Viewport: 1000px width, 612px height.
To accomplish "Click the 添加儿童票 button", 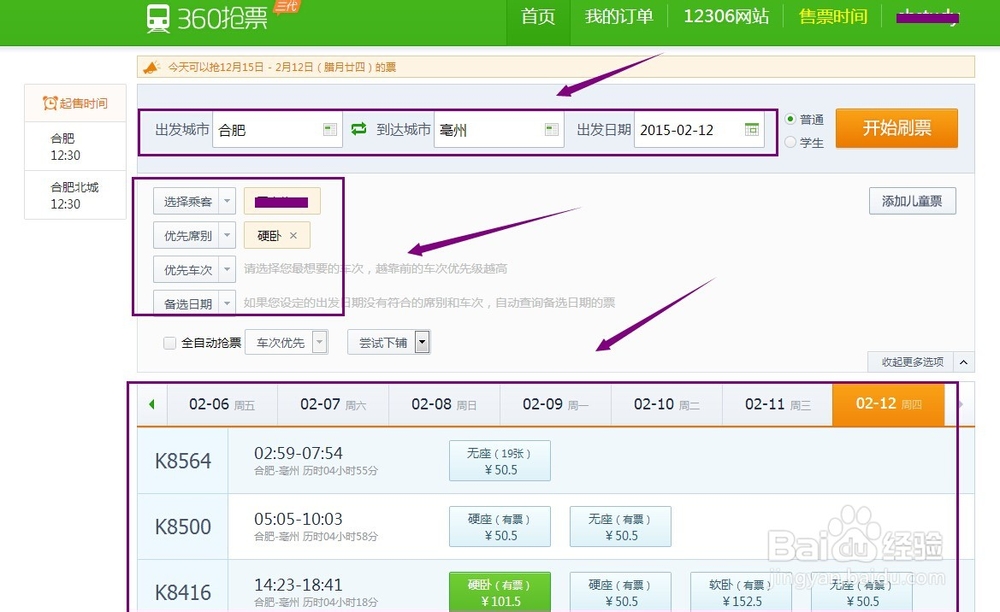I will 911,201.
